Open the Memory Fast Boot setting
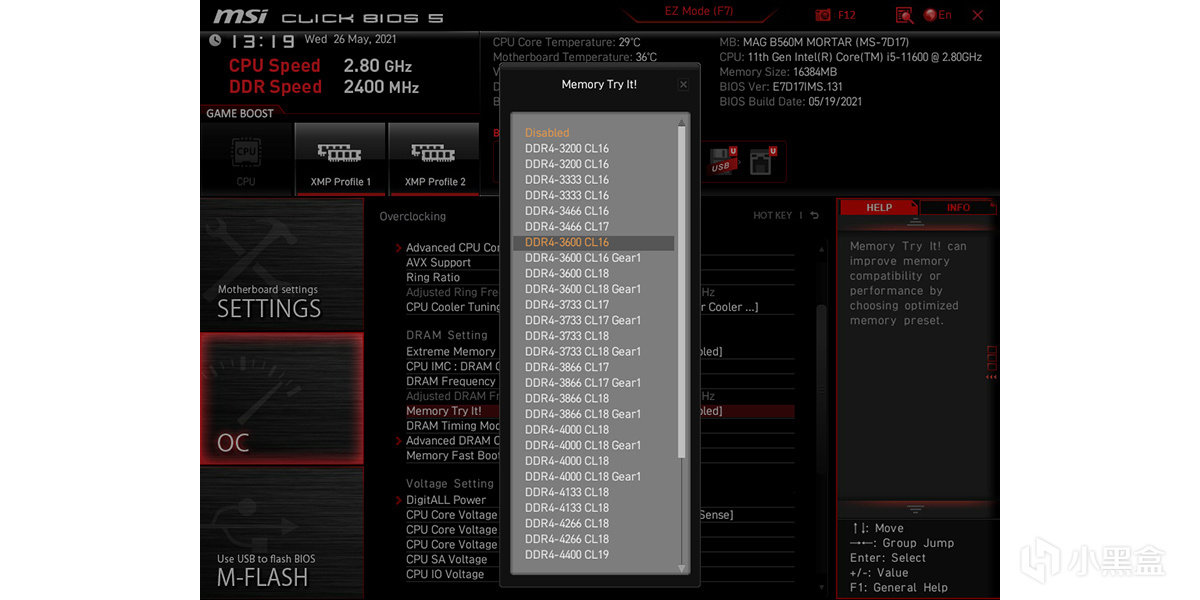This screenshot has width=1200, height=600. tap(453, 456)
